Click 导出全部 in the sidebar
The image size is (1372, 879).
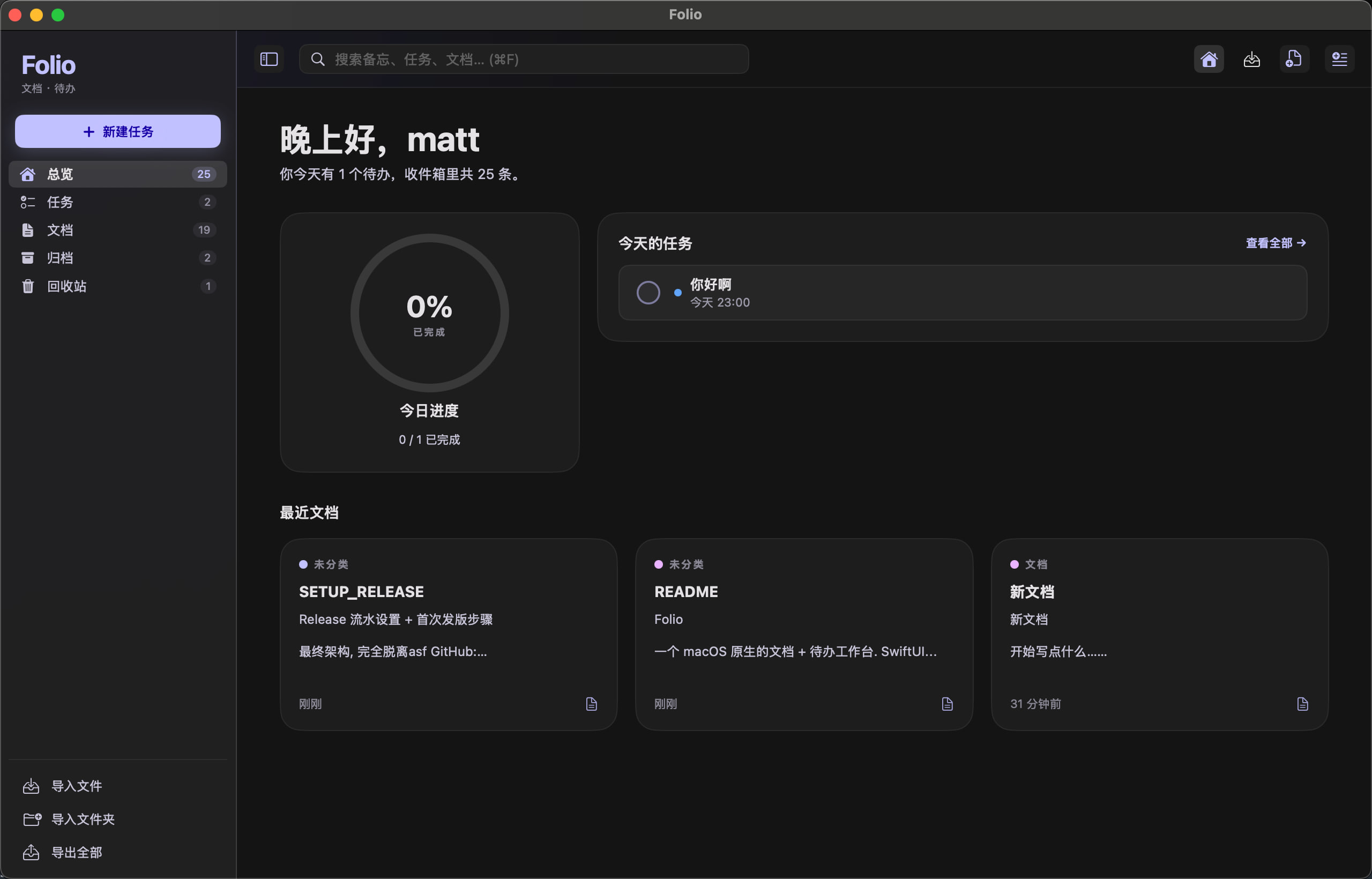click(x=77, y=852)
